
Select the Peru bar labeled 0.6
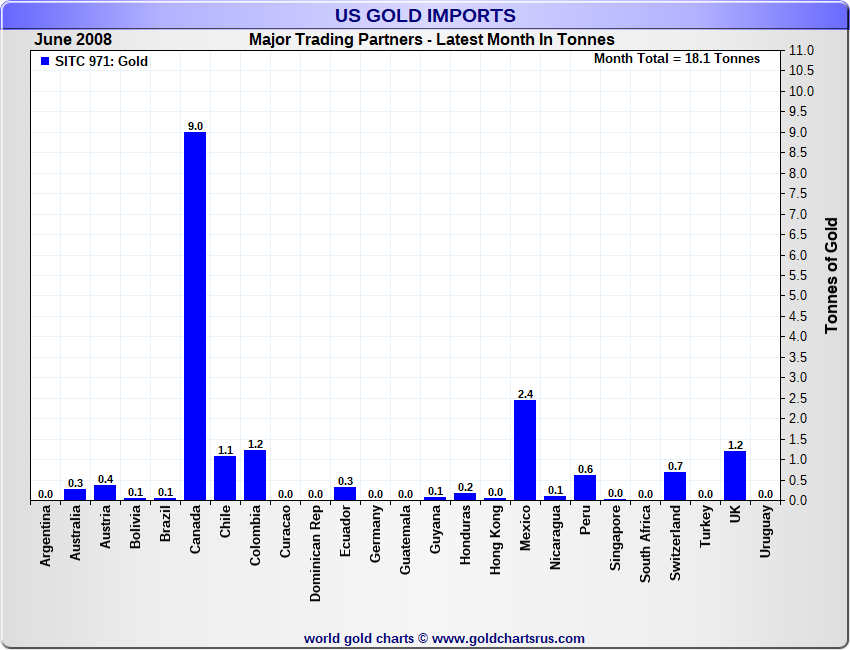click(585, 488)
